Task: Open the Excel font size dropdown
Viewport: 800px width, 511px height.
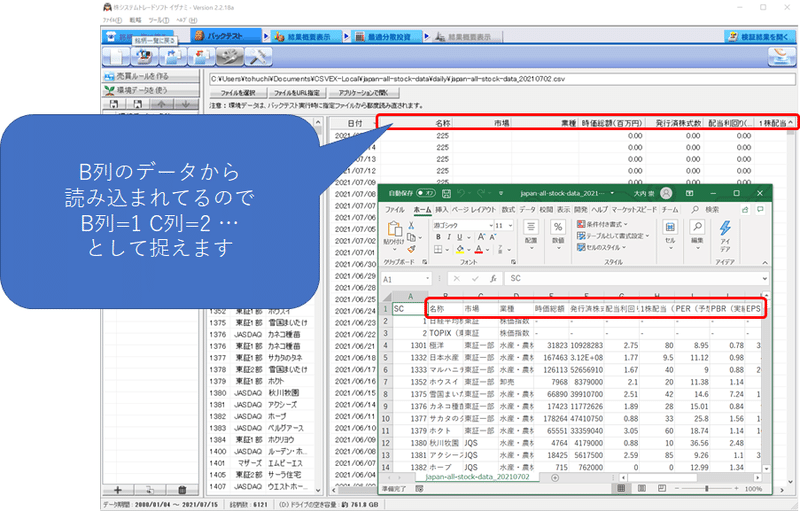Action: coord(510,225)
